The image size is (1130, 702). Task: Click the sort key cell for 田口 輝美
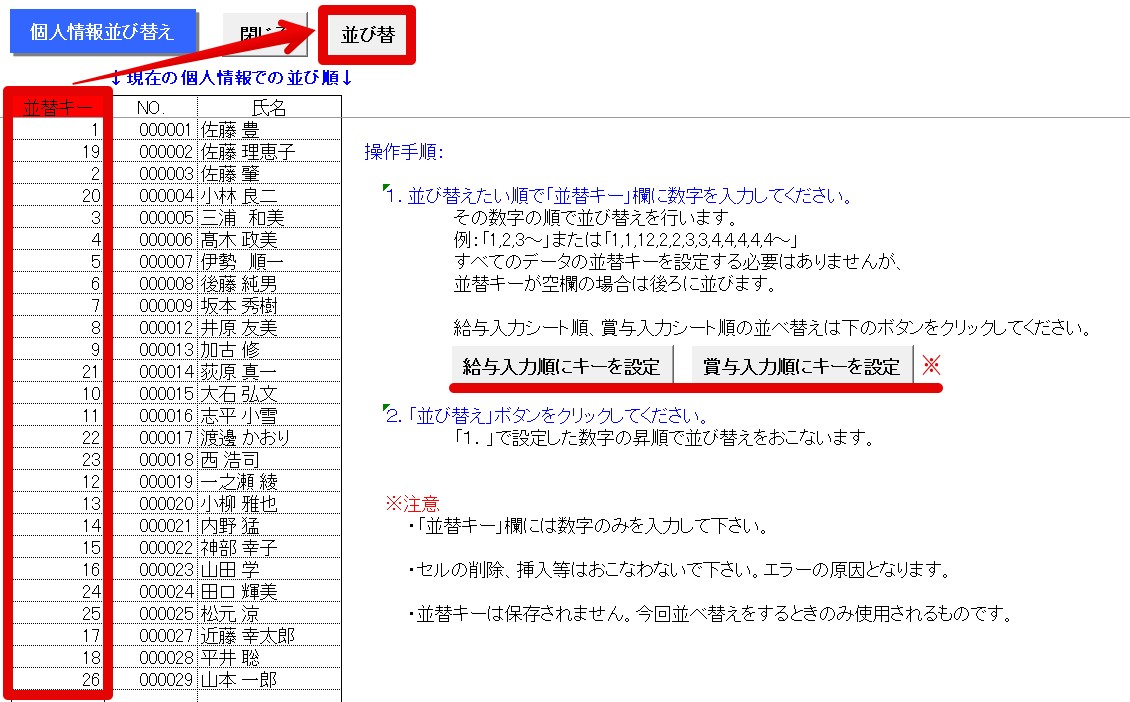[58, 592]
